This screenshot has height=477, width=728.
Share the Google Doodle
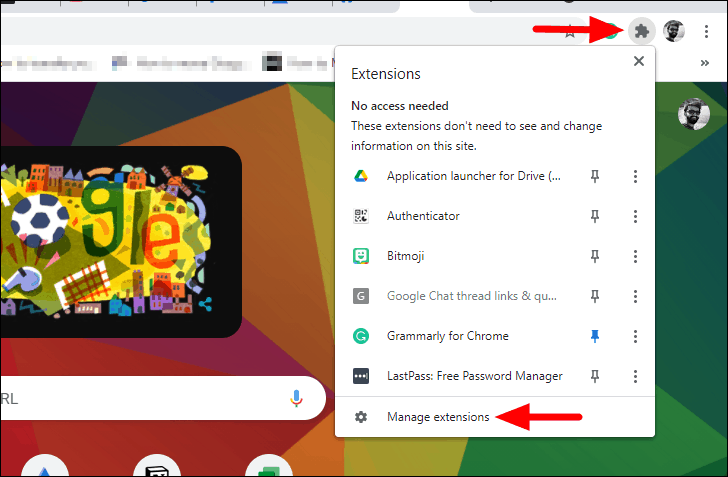205,304
